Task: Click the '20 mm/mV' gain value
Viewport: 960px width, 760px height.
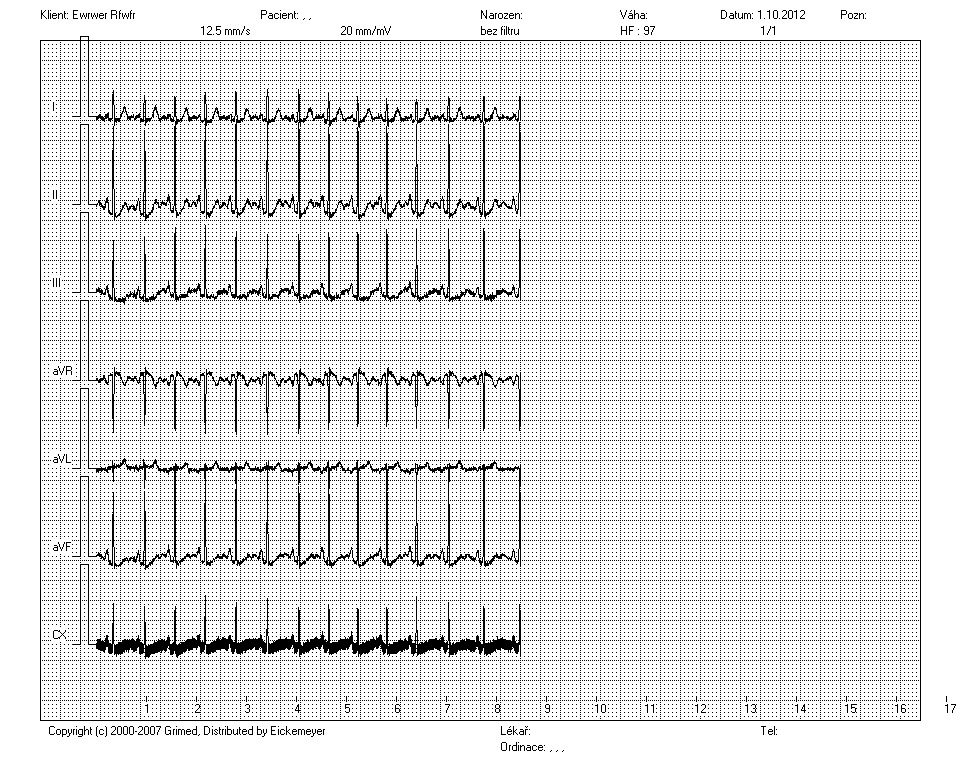Action: pos(366,31)
